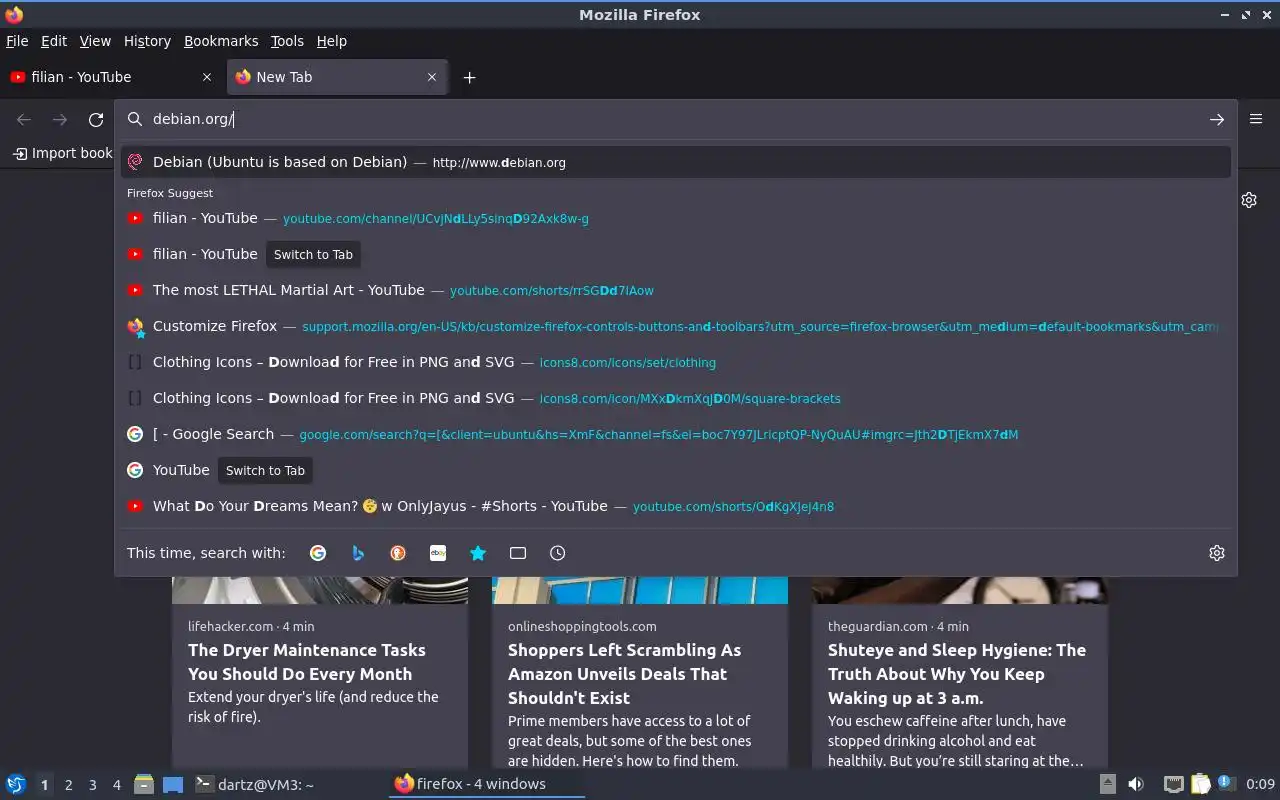Click lifehacker.com article thumbnail image
The image size is (1280, 800).
pyautogui.click(x=320, y=590)
